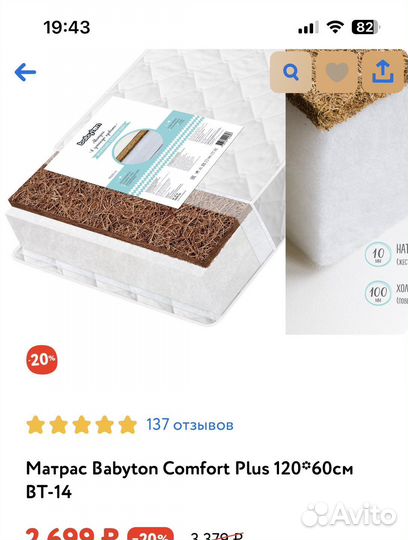The image size is (408, 540).
Task: Open the search magnifier icon
Action: tap(291, 72)
